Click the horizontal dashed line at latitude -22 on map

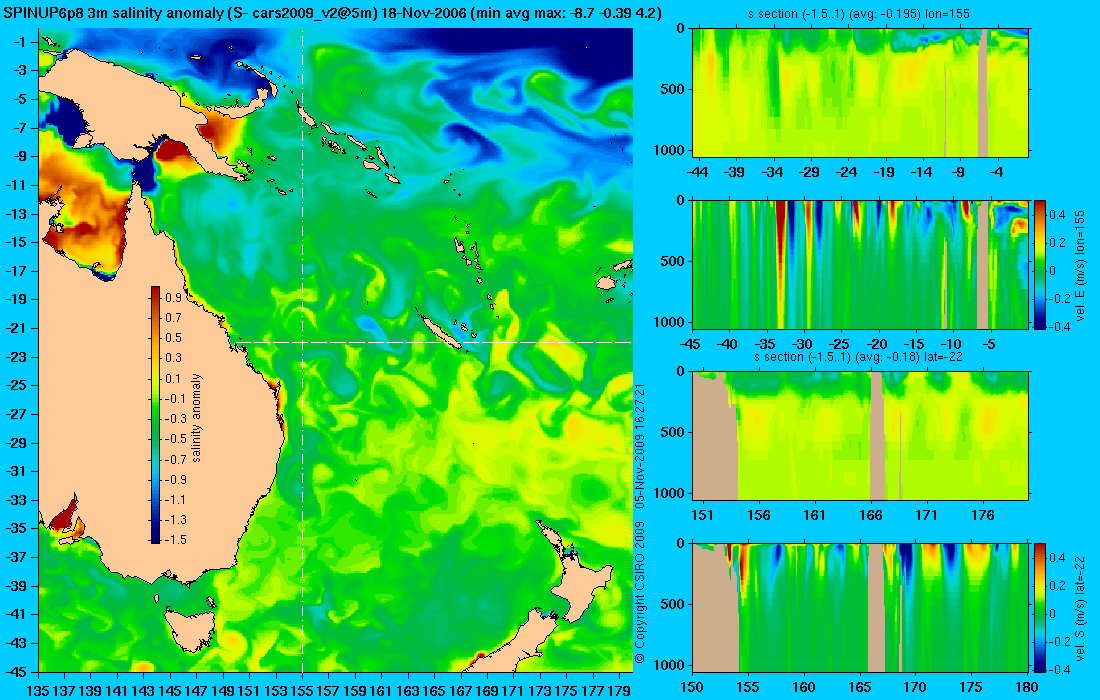tap(433, 342)
